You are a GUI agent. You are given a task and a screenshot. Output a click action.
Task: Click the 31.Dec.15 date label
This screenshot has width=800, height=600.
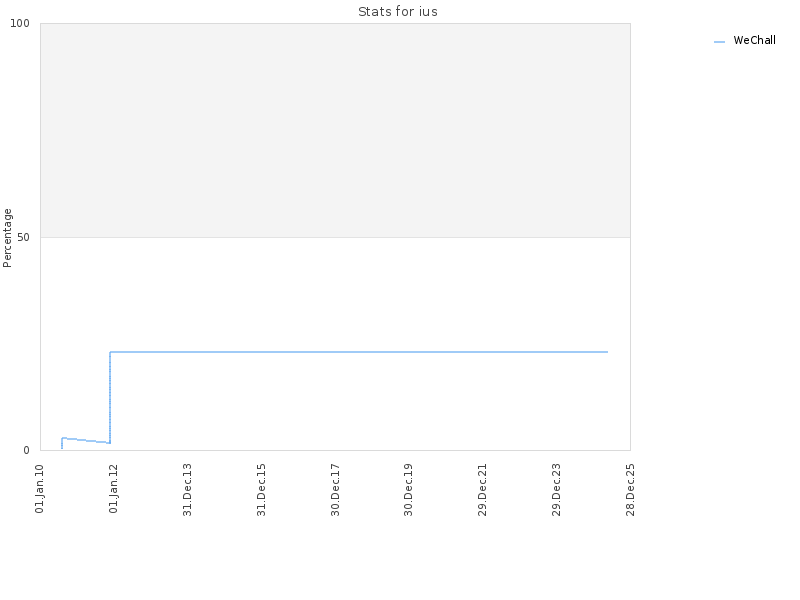tap(262, 490)
